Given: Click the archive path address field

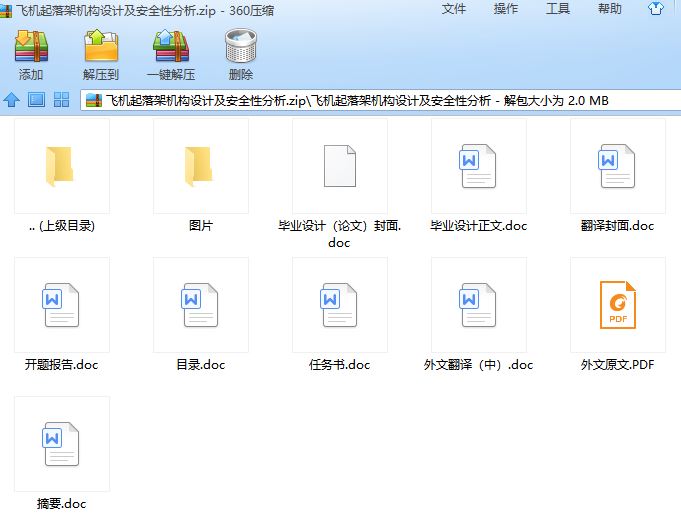Looking at the screenshot, I should tap(380, 100).
